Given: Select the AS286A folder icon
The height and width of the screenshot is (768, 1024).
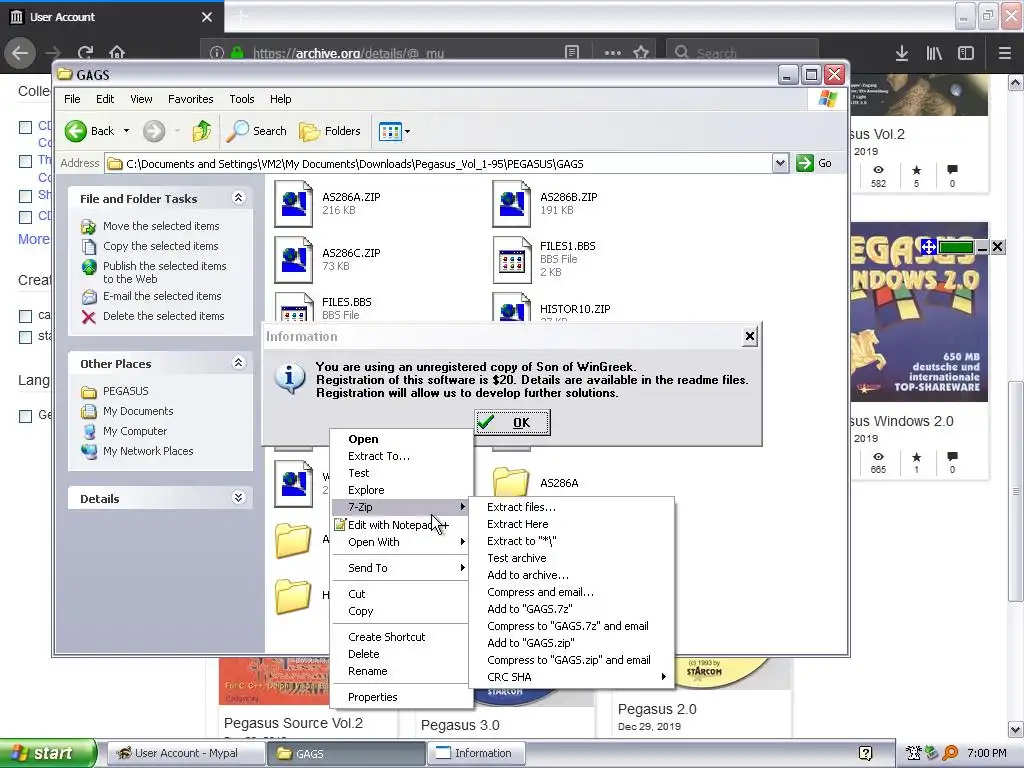Looking at the screenshot, I should click(x=511, y=482).
